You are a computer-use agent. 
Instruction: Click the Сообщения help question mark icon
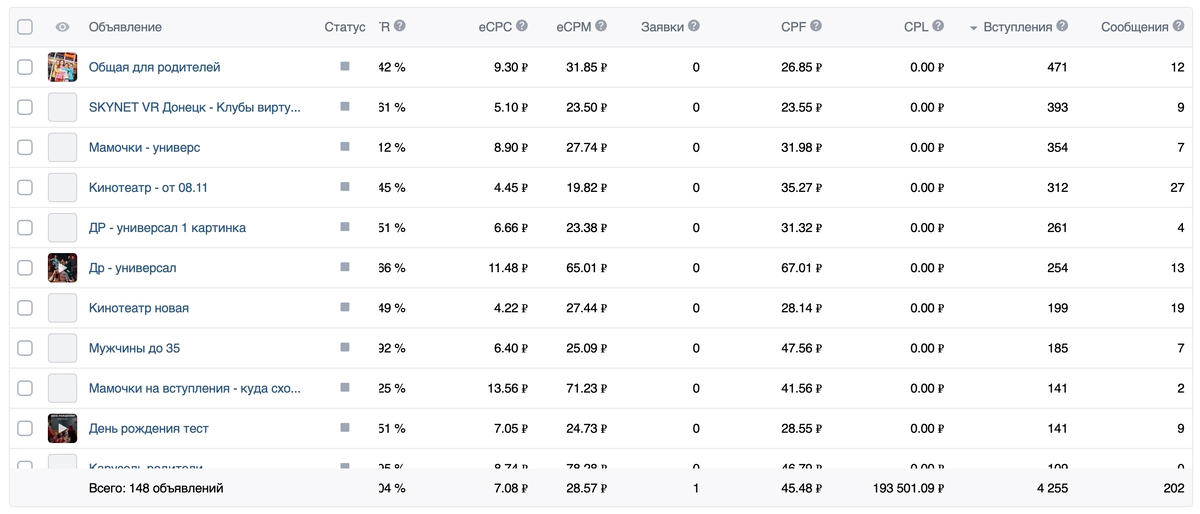(1179, 27)
